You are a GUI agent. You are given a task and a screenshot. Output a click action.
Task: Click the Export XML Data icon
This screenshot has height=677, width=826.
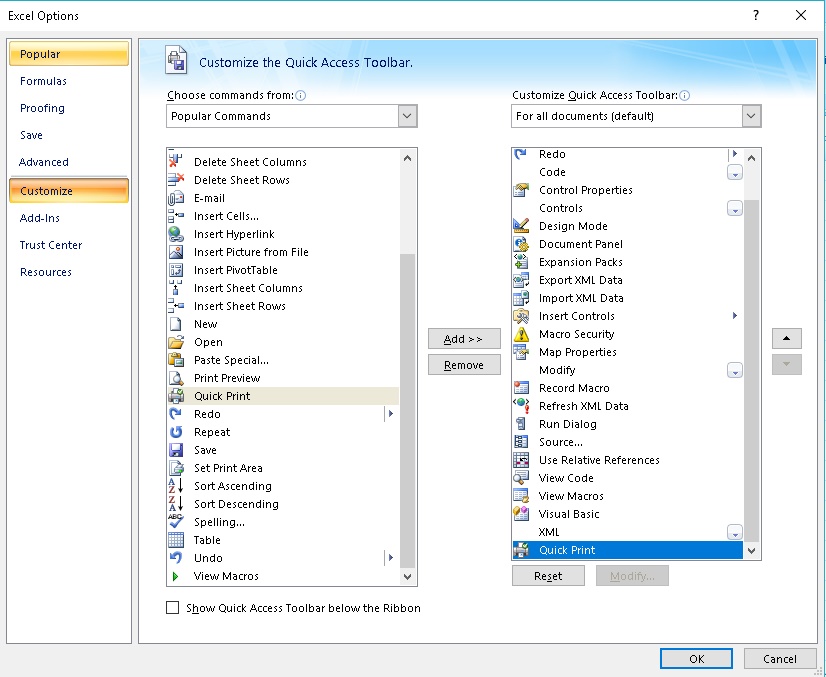521,280
